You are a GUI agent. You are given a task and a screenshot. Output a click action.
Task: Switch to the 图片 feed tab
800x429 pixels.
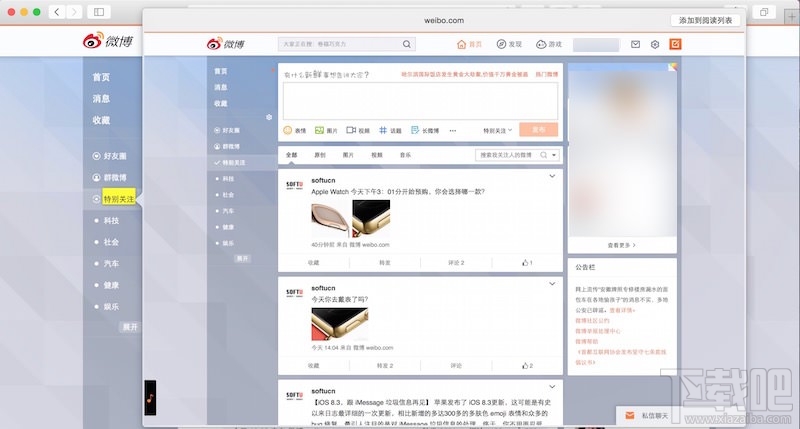[348, 155]
